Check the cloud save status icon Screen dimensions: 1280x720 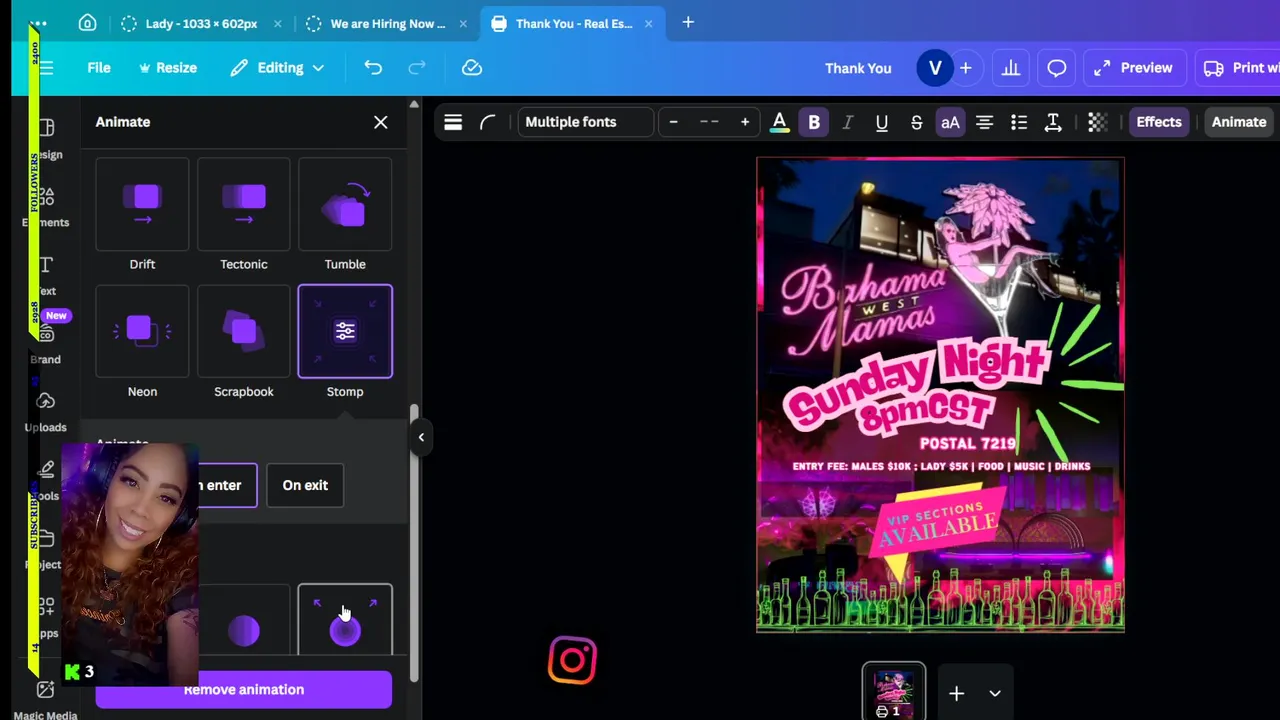(x=472, y=68)
